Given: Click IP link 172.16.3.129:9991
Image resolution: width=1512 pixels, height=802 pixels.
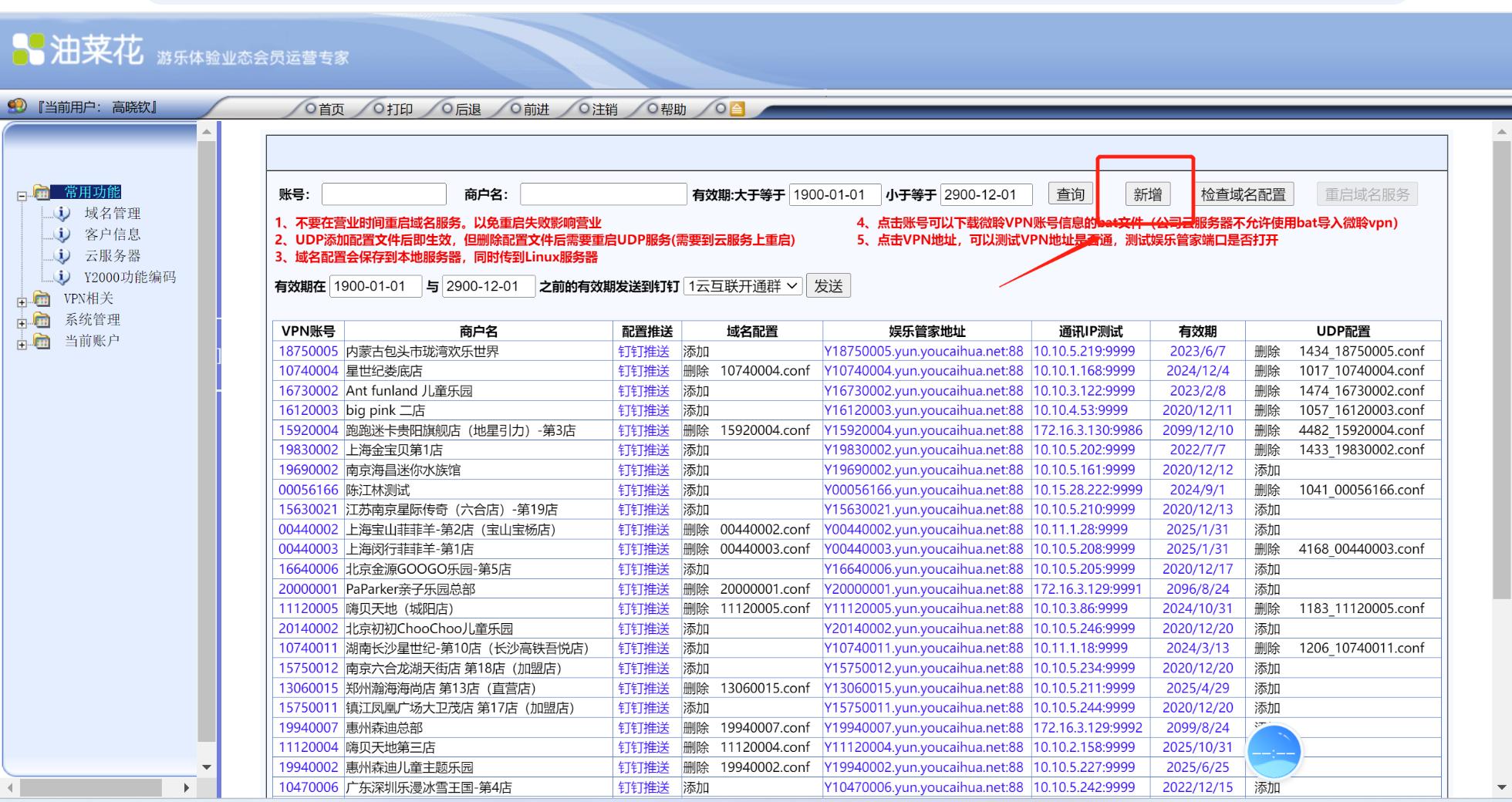Looking at the screenshot, I should (1088, 588).
